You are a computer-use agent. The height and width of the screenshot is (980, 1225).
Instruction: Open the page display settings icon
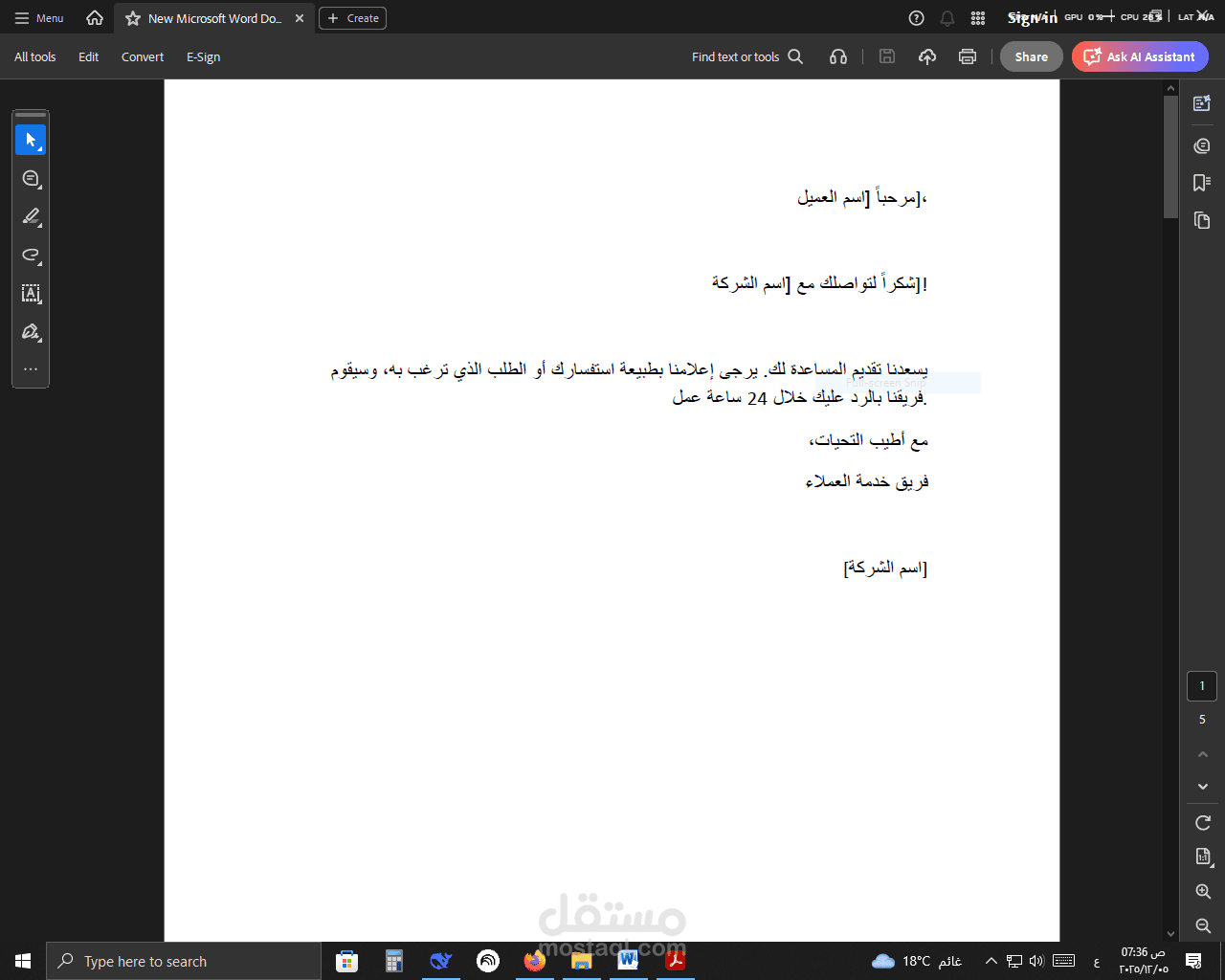pyautogui.click(x=1203, y=857)
